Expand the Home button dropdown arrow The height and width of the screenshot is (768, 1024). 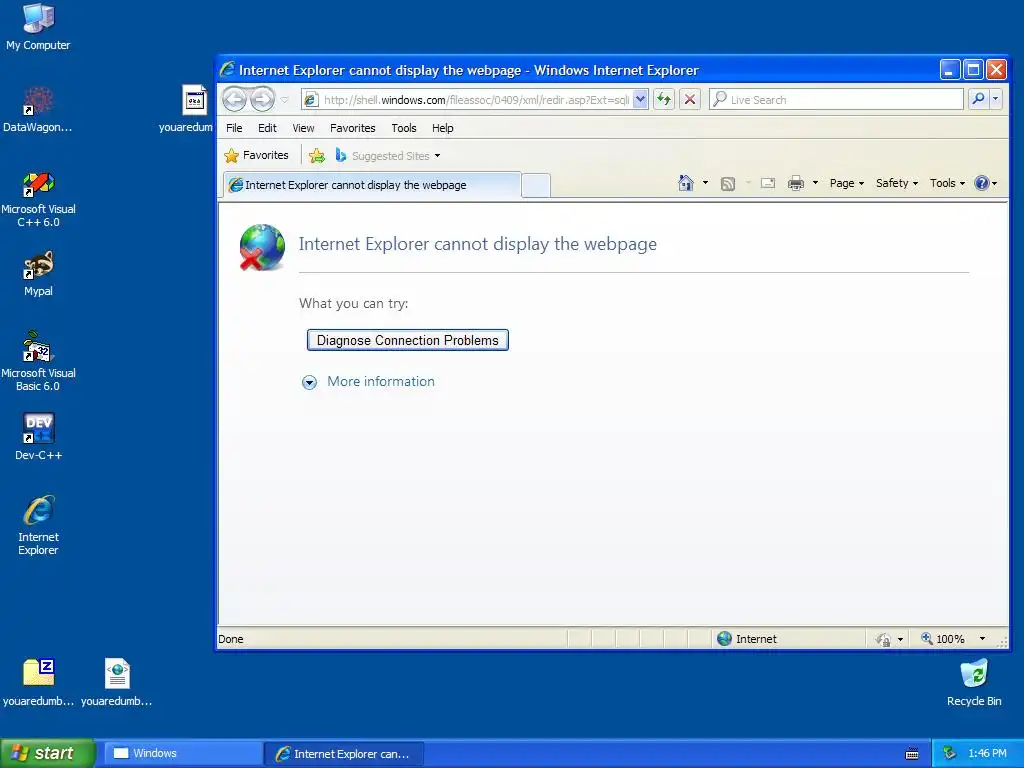coord(705,183)
